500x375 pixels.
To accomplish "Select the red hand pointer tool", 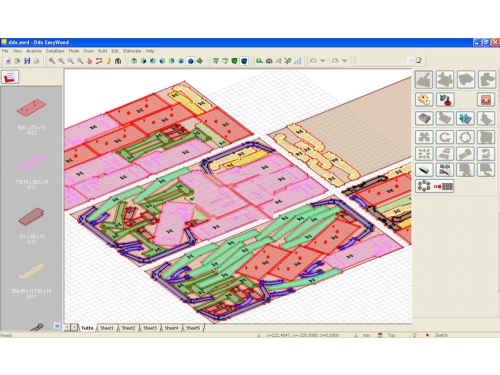I will (x=89, y=61).
